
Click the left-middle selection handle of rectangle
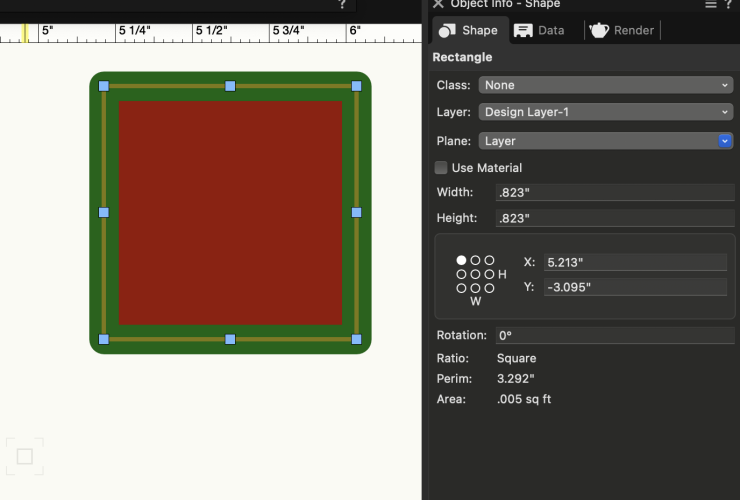pos(104,212)
